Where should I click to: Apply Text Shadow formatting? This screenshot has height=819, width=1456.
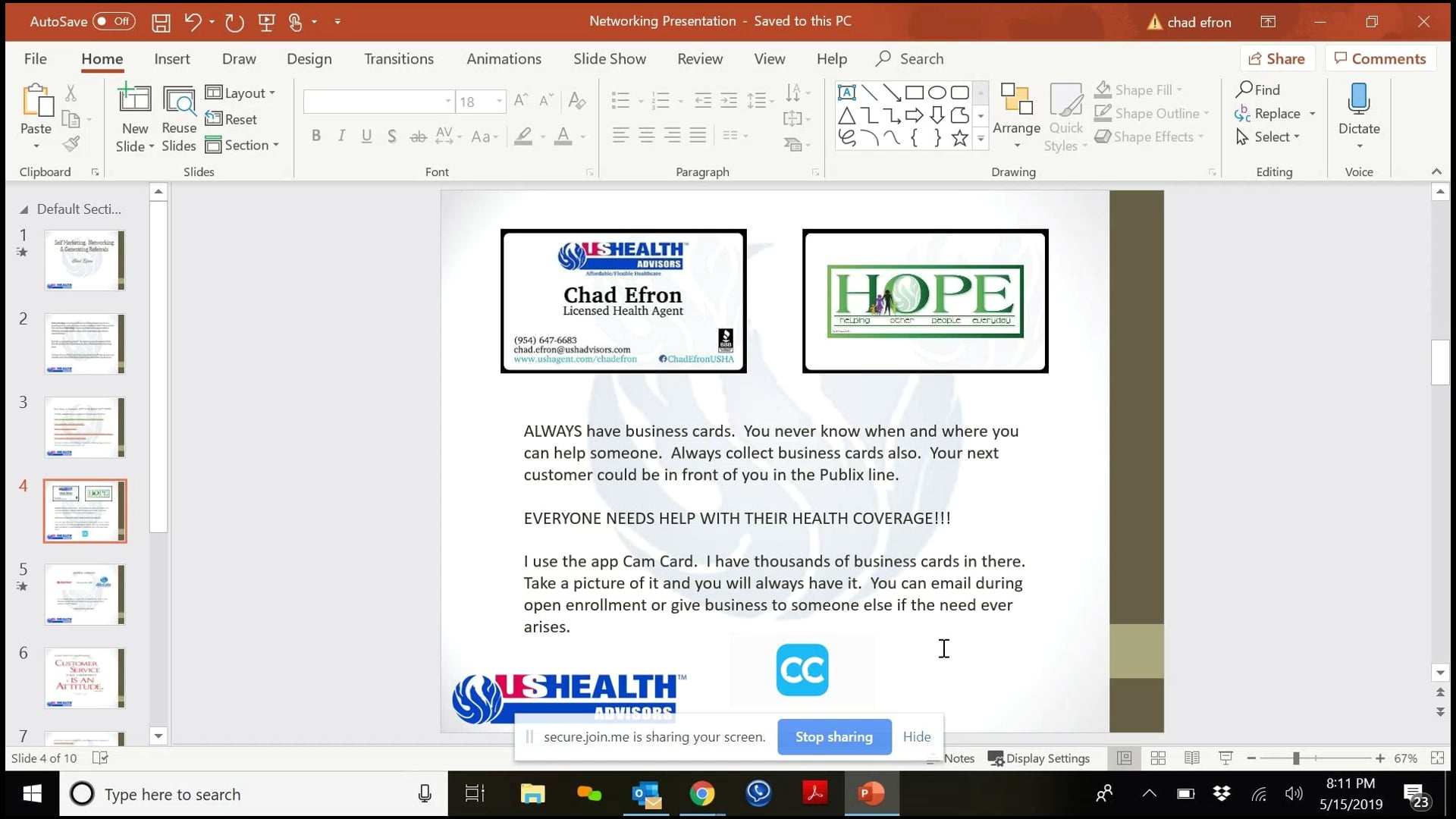[x=391, y=136]
